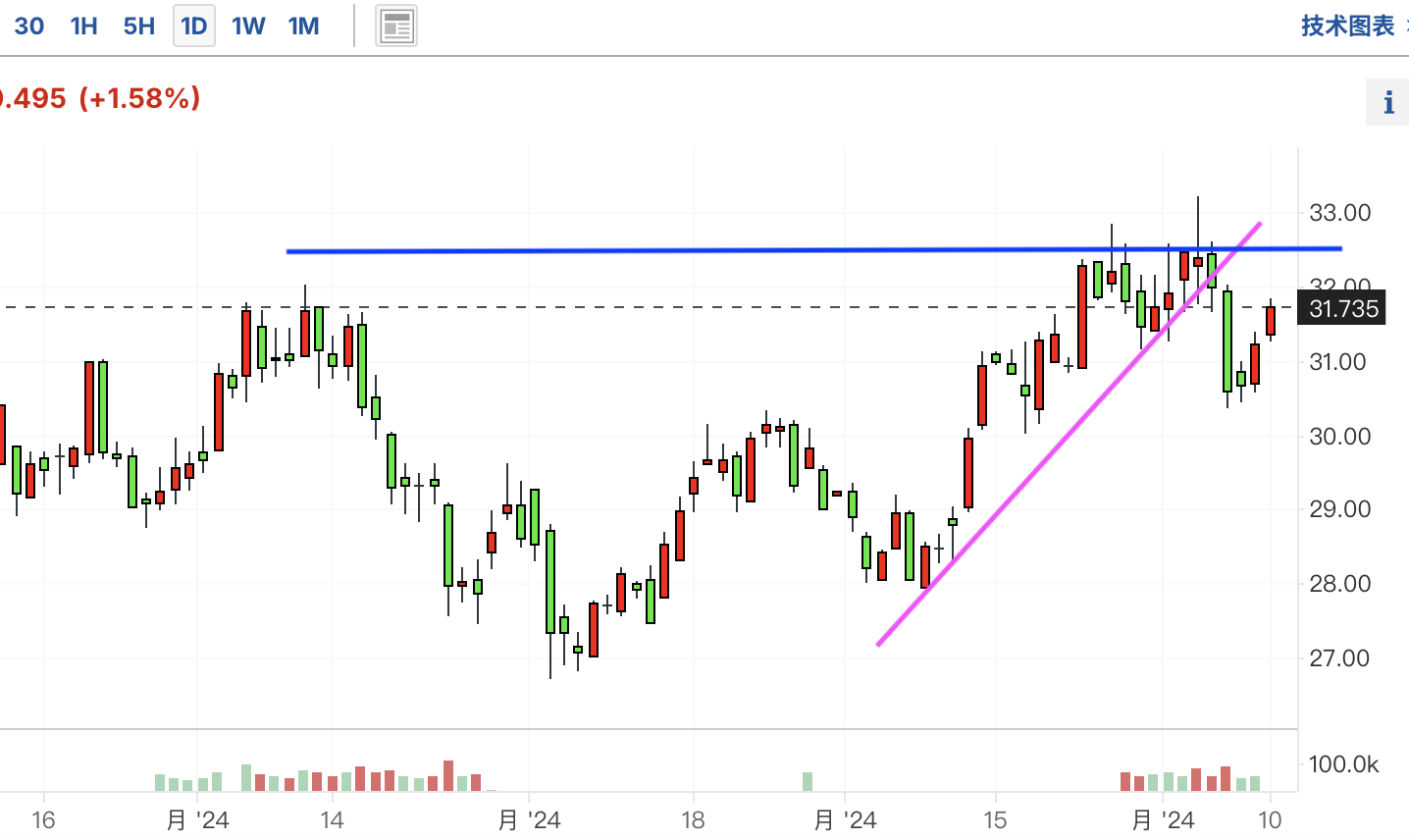Click the date label 10 on time axis
The image size is (1409, 840).
(1270, 820)
